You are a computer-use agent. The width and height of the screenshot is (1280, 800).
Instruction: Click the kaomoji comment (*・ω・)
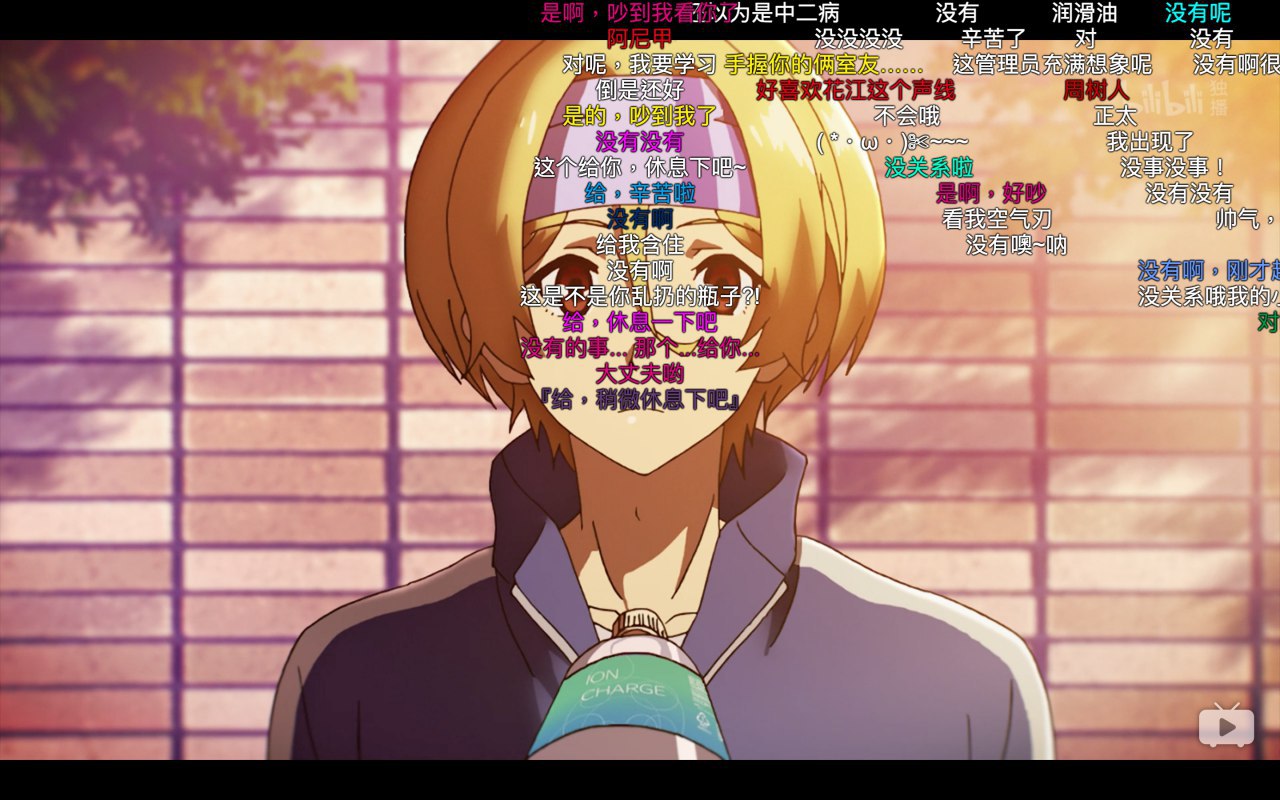(x=892, y=142)
